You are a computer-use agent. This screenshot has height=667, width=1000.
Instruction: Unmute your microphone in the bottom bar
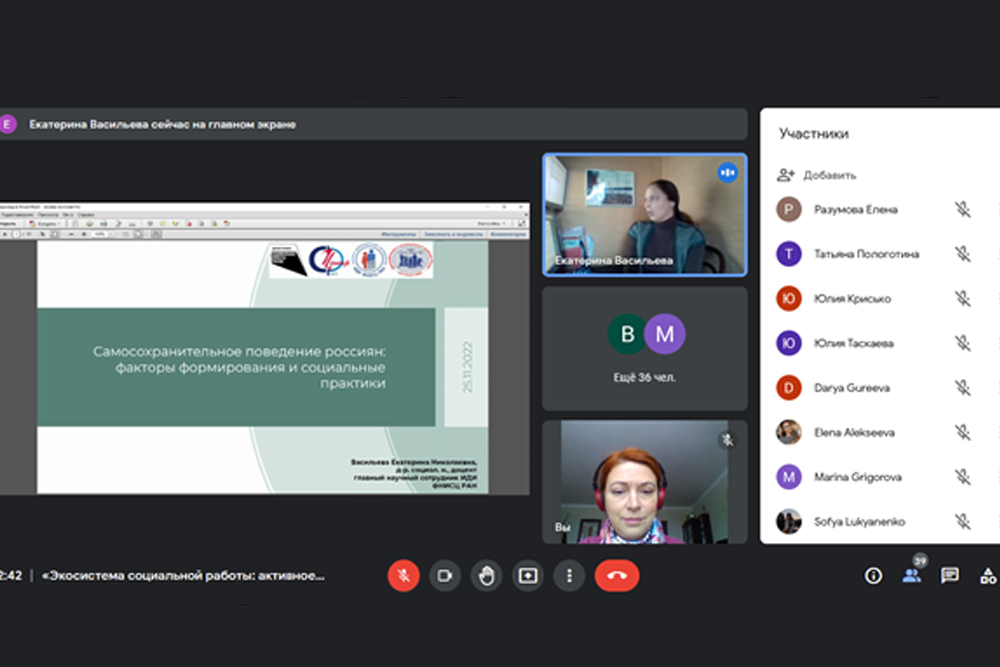click(403, 576)
